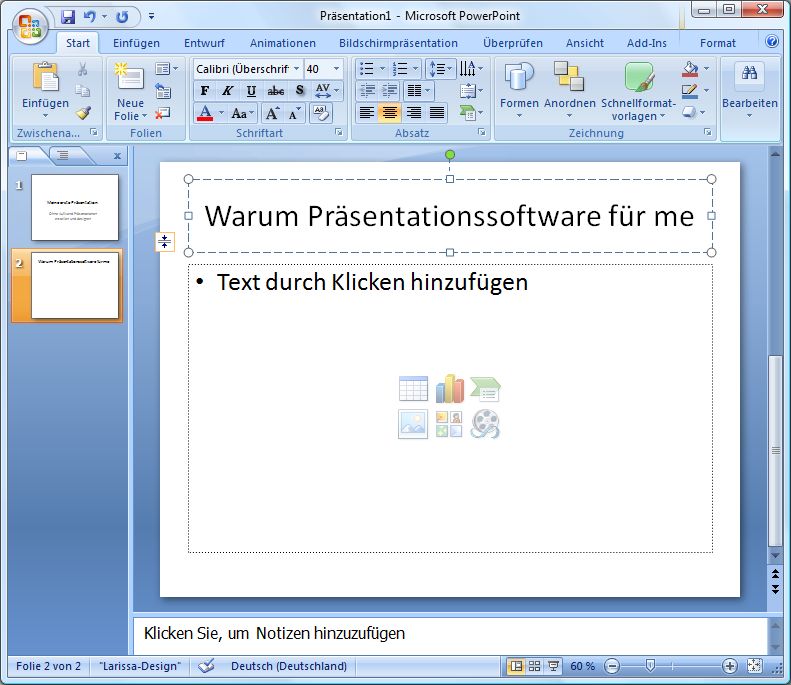The image size is (791, 685).
Task: Expand Schnellformatvorlagen quick styles
Action: (x=638, y=91)
